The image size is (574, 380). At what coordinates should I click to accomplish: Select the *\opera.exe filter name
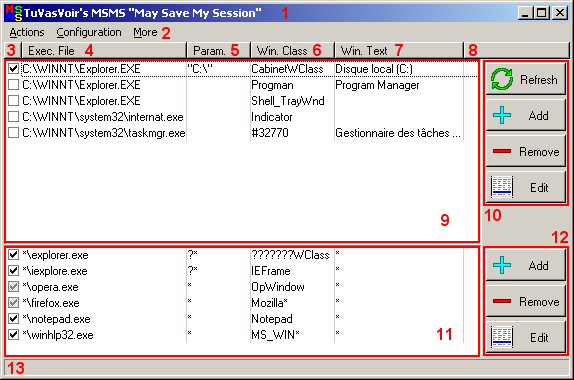pos(50,287)
